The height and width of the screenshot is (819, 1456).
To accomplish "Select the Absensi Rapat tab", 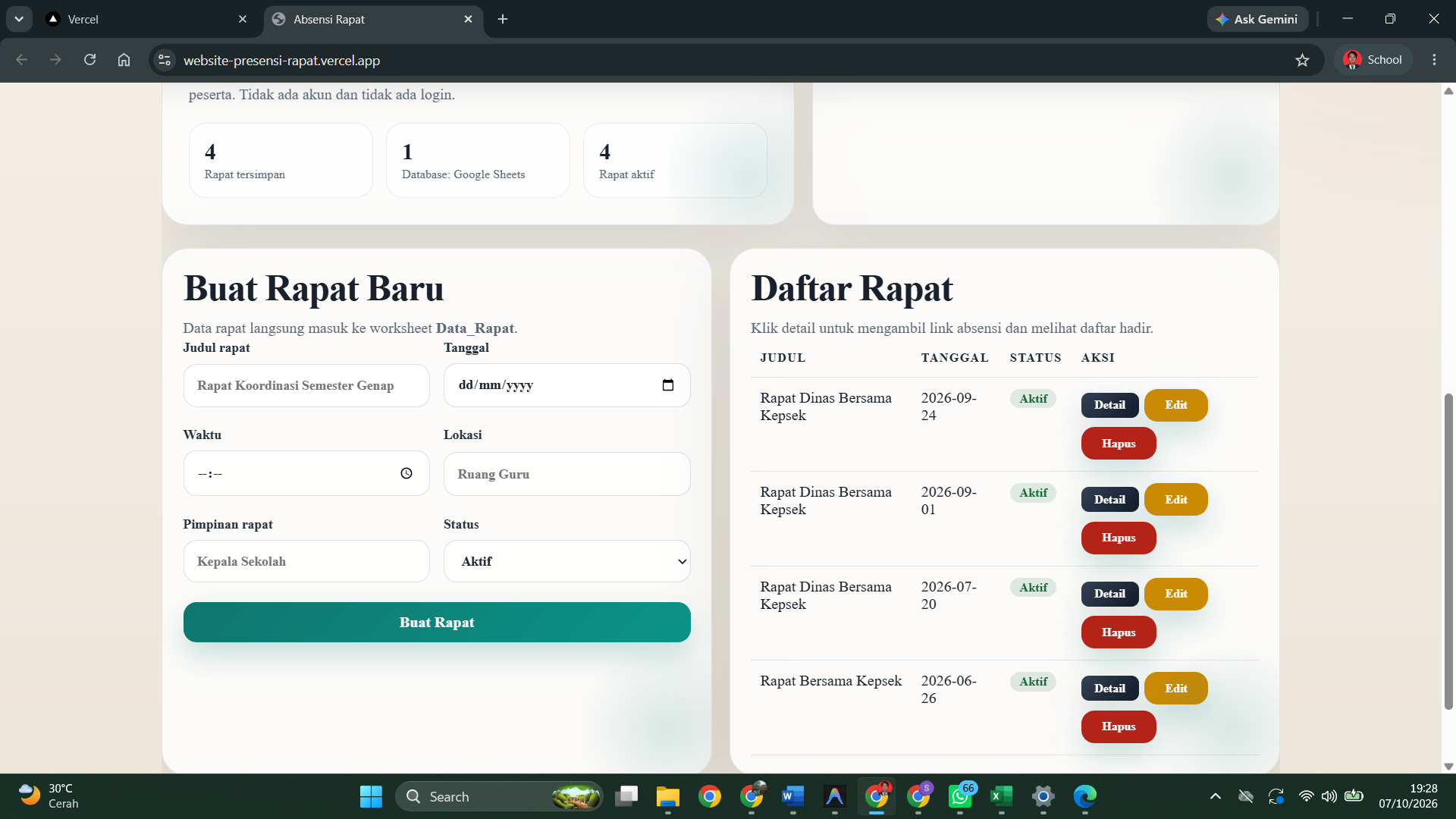I will [373, 19].
